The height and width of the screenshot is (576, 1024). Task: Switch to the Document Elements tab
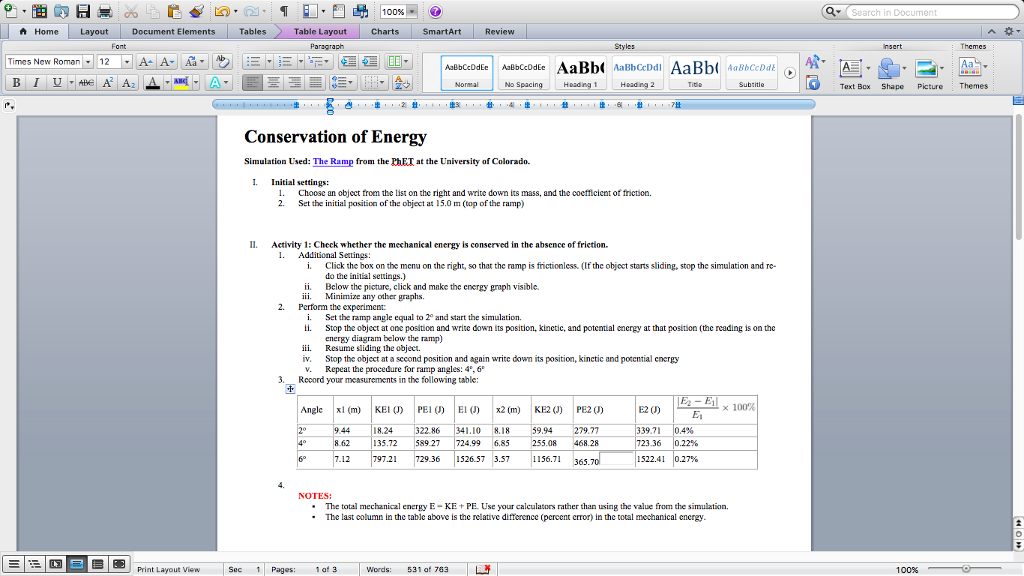[x=173, y=32]
